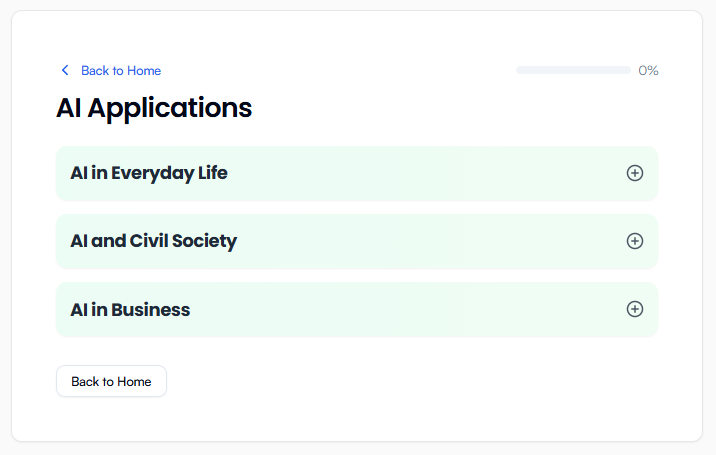Click the green panel of AI in Everyday Life row

tap(400, 173)
